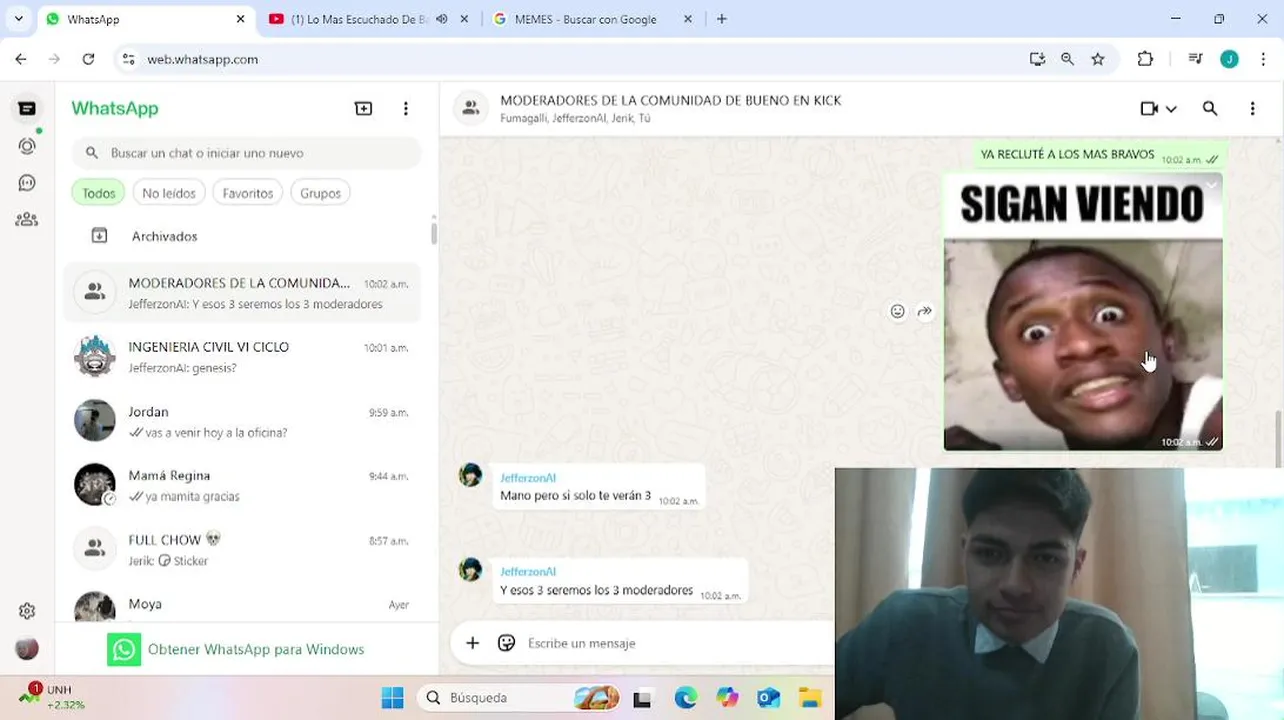
Task: Click JefferzonAI name on first message
Action: coord(528,478)
